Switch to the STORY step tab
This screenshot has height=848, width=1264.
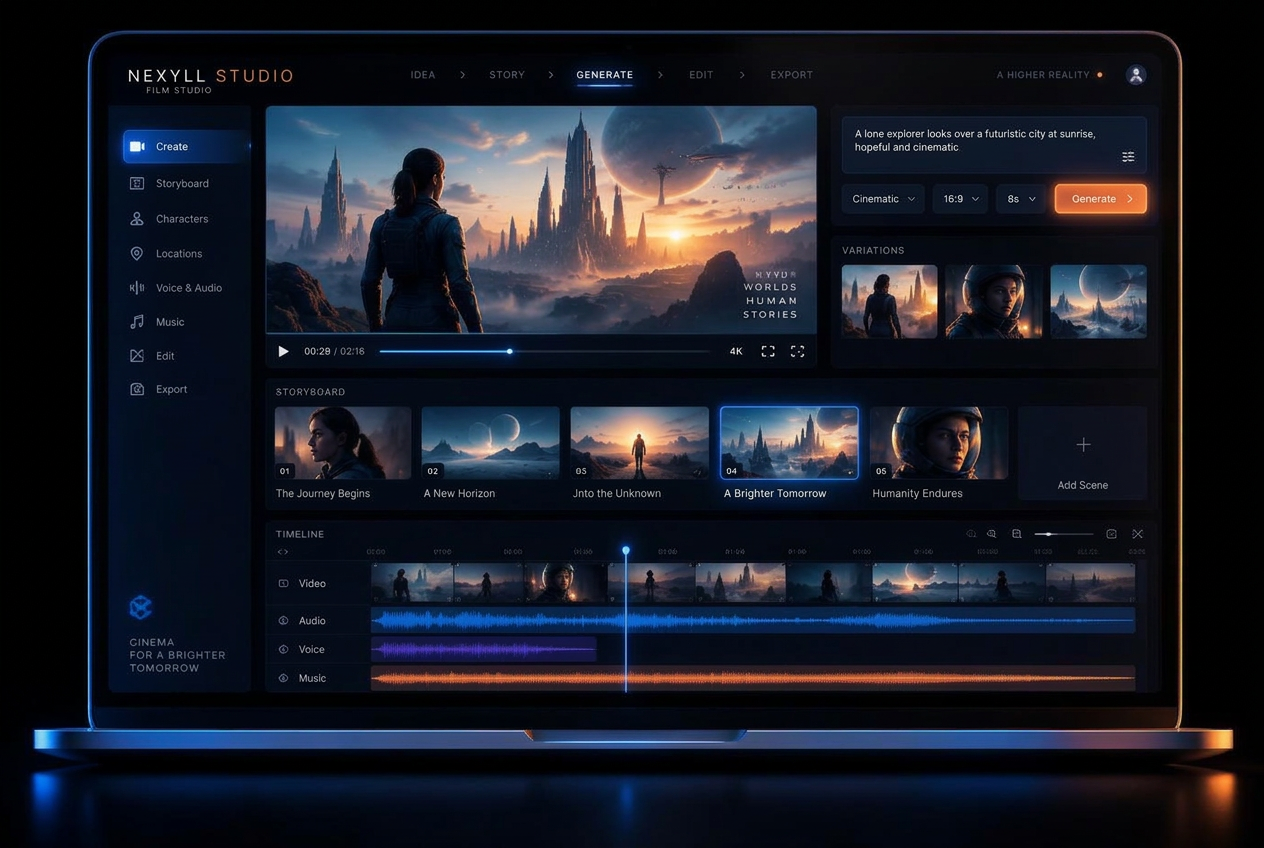[507, 75]
